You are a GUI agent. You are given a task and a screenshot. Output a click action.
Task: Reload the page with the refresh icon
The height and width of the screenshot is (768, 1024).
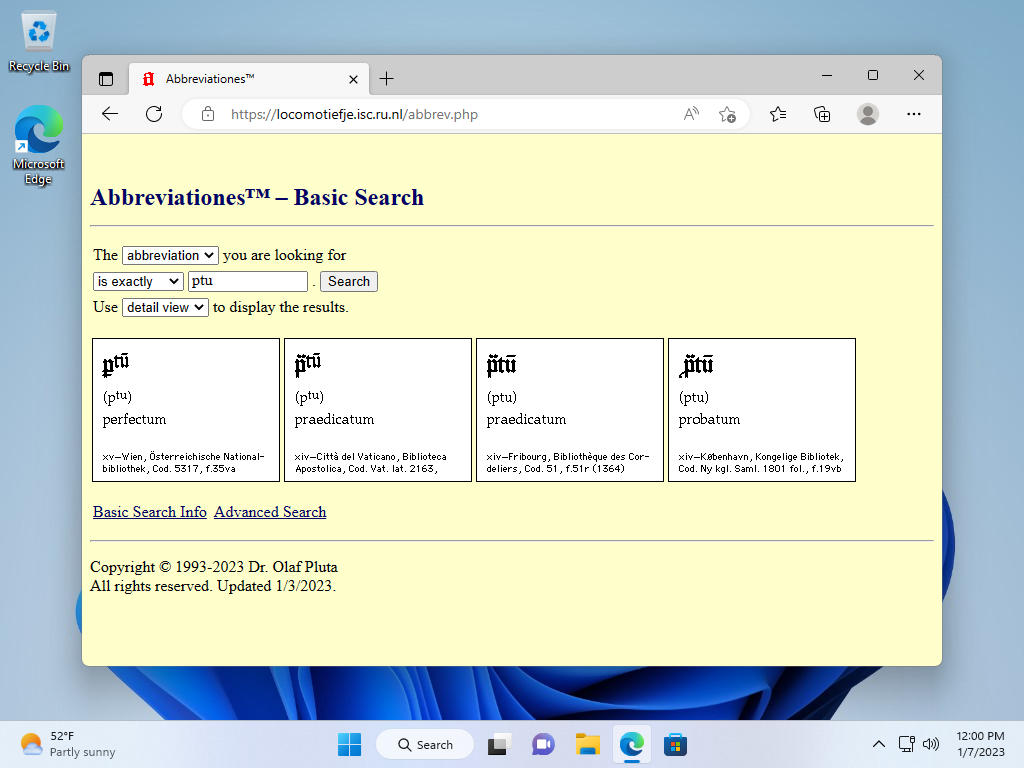(153, 114)
